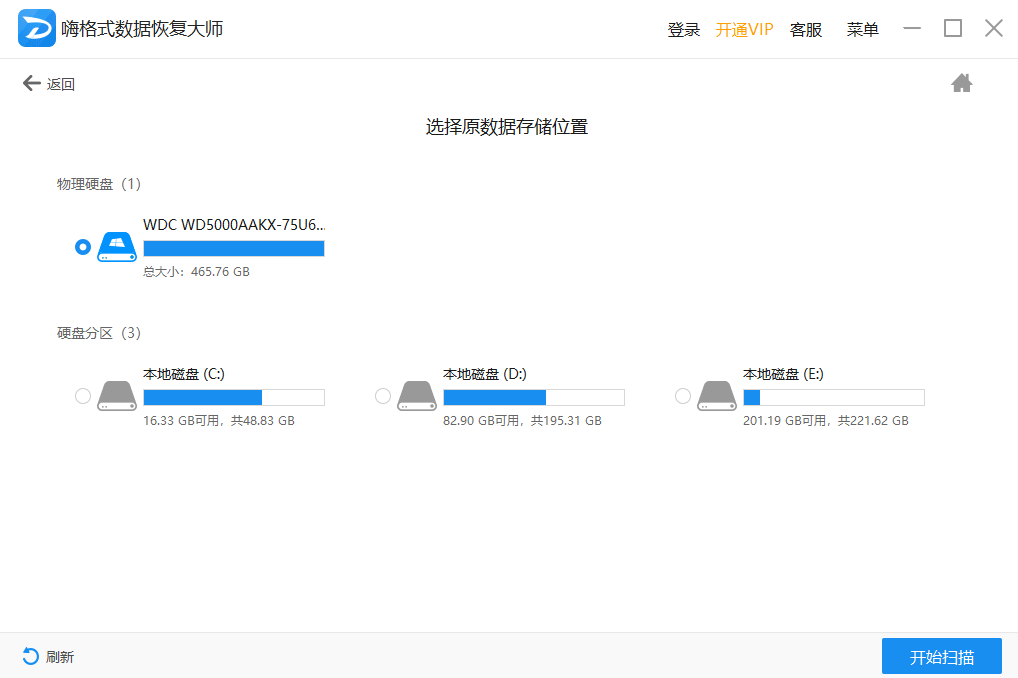The height and width of the screenshot is (678, 1018).
Task: Click the local disk E: drive icon
Action: (716, 396)
